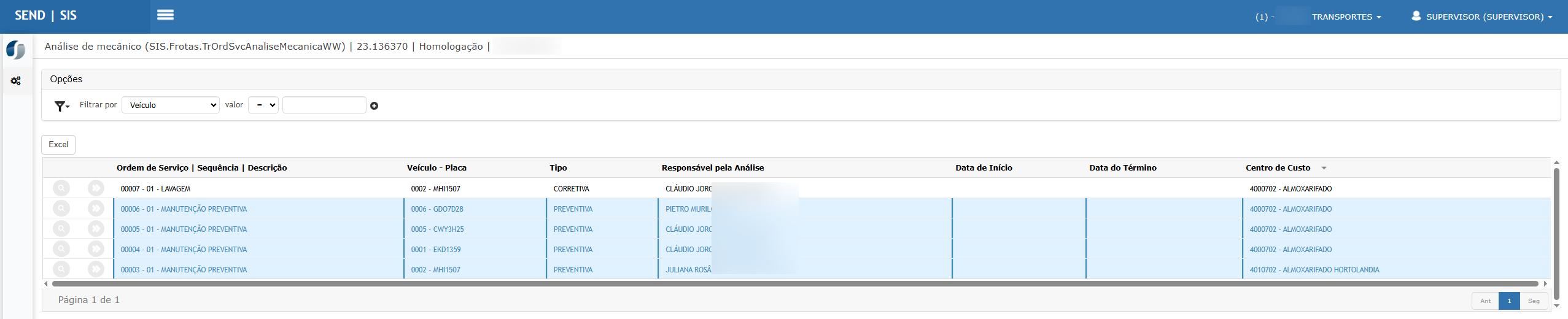Go to previous page with Ant button

1485,301
